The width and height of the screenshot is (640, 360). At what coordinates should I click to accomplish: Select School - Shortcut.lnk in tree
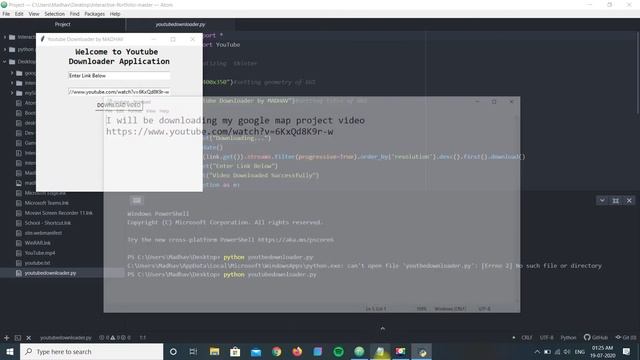coord(47,223)
